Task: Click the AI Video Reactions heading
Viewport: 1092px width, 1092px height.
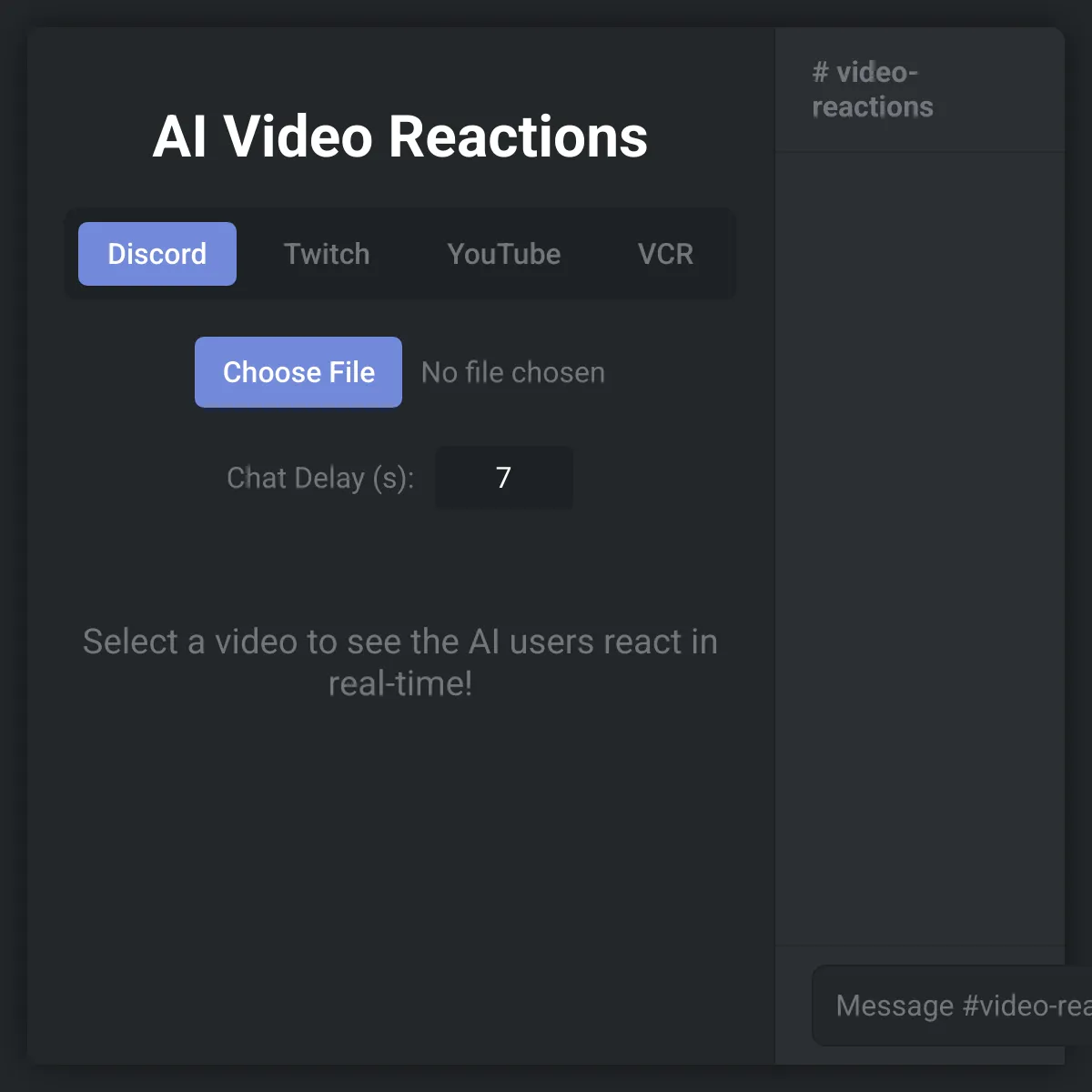Action: click(400, 136)
